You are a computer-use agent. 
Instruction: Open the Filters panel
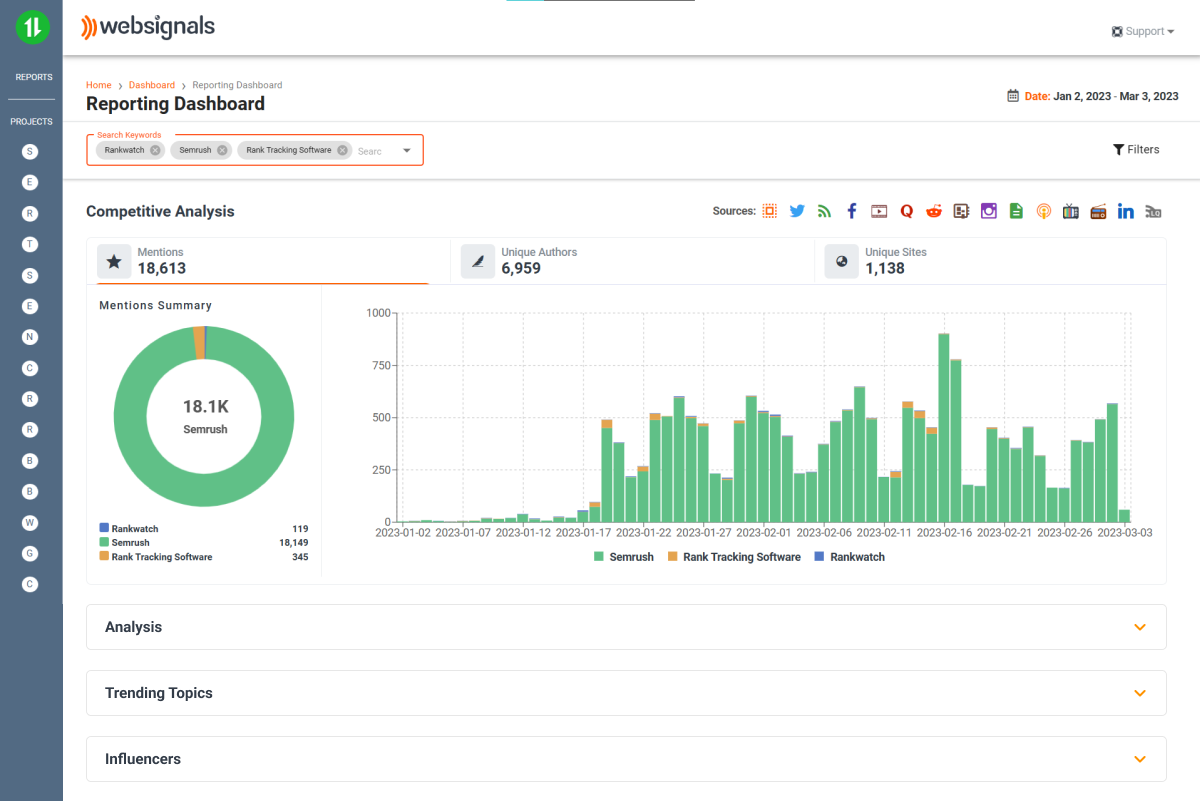click(x=1136, y=150)
